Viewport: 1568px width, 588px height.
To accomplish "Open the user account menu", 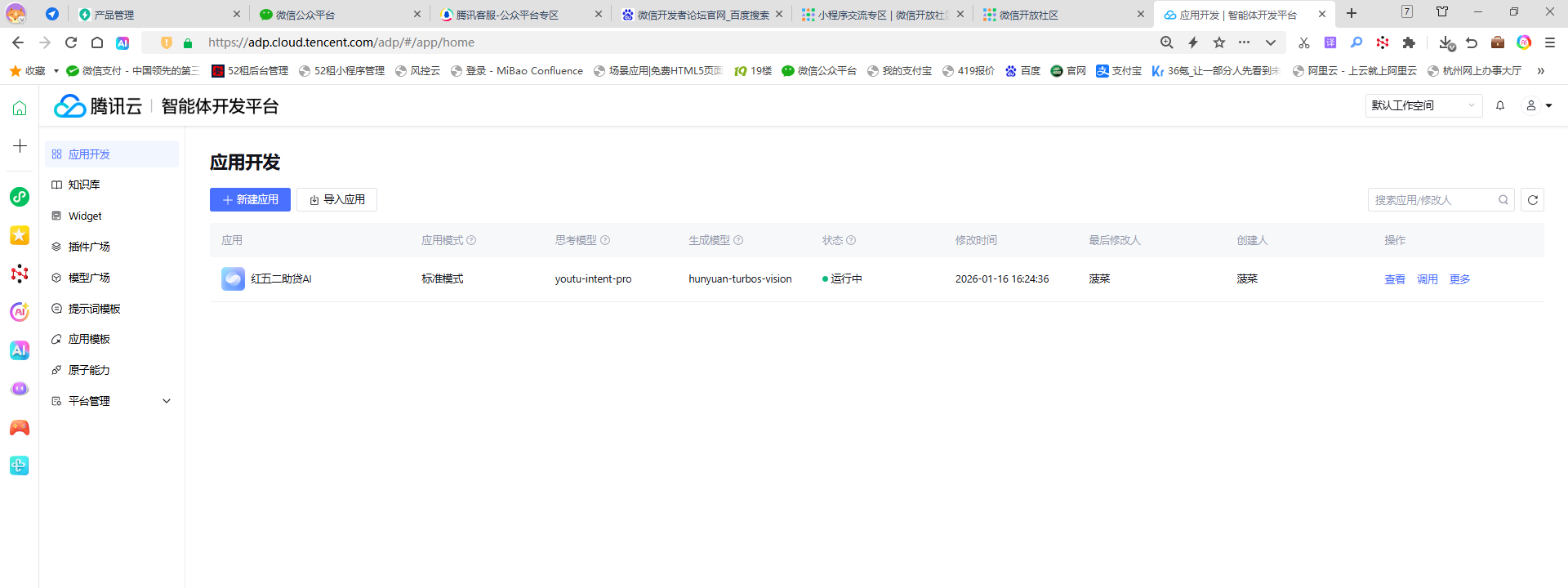I will click(1539, 105).
